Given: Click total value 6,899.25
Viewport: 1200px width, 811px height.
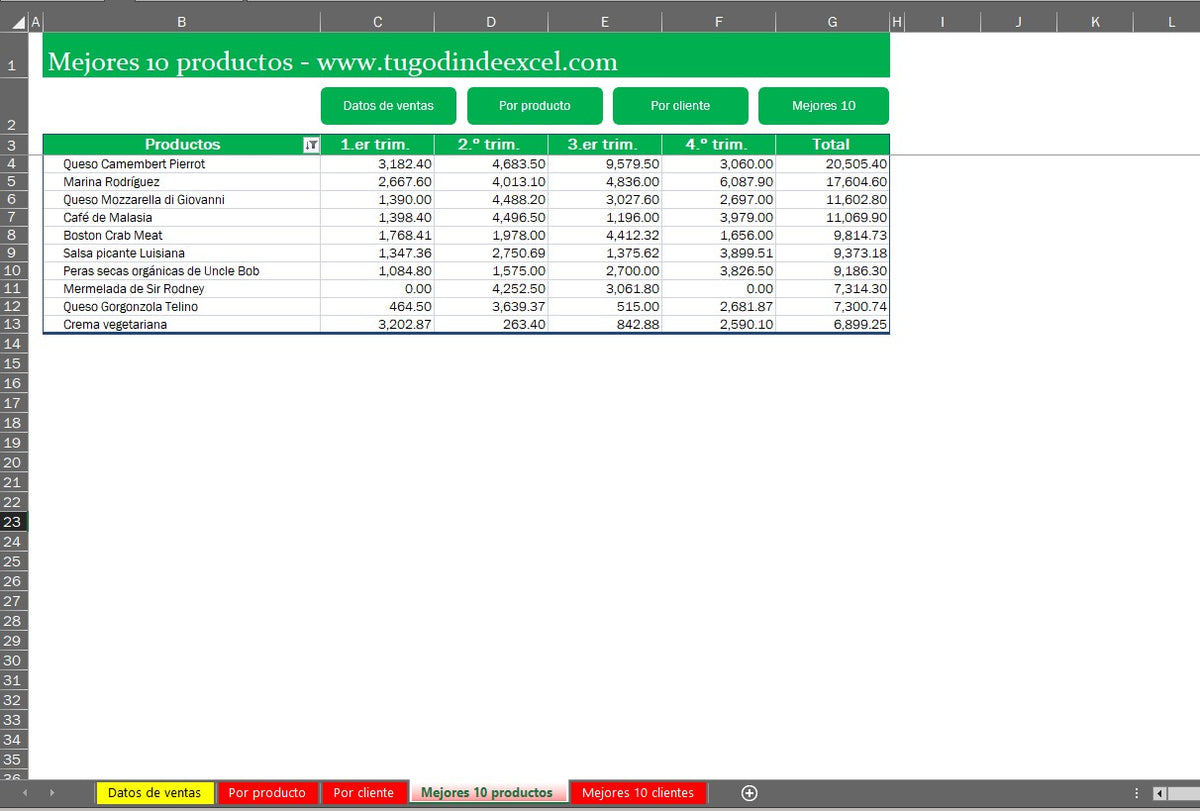Looking at the screenshot, I should pos(832,325).
